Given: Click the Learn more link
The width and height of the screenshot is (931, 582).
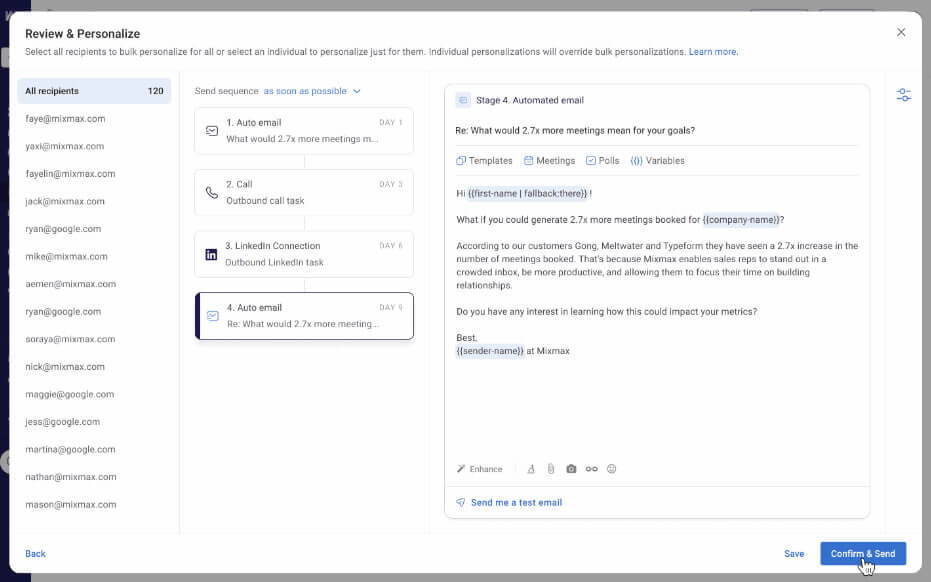Looking at the screenshot, I should [713, 51].
